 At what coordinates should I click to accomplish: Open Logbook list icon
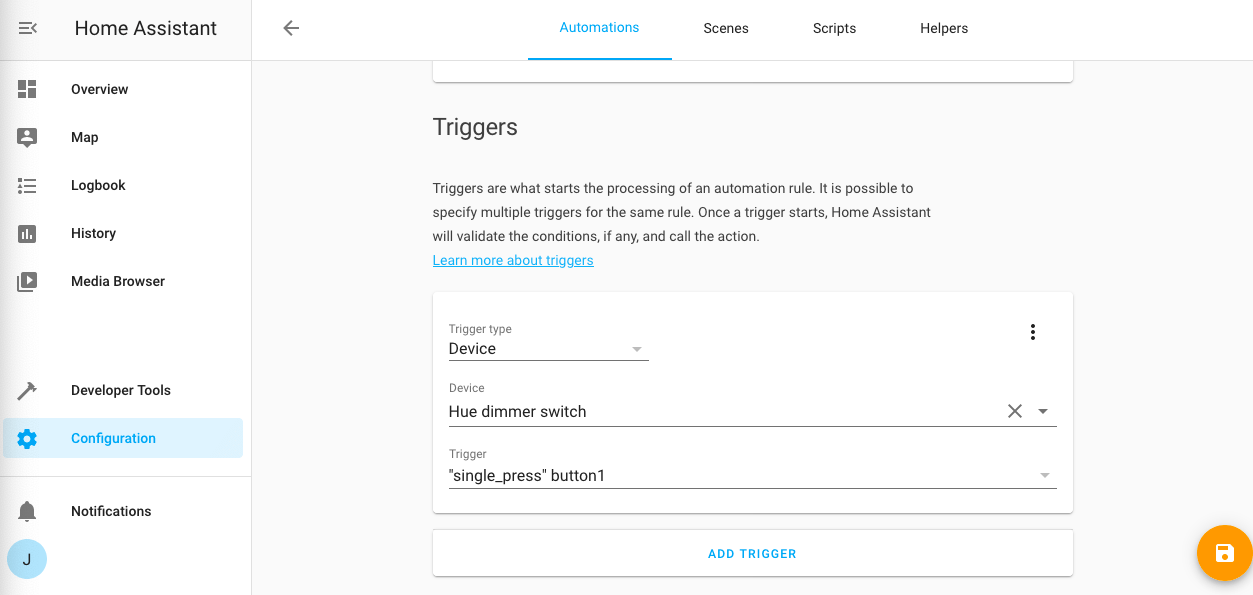(27, 185)
